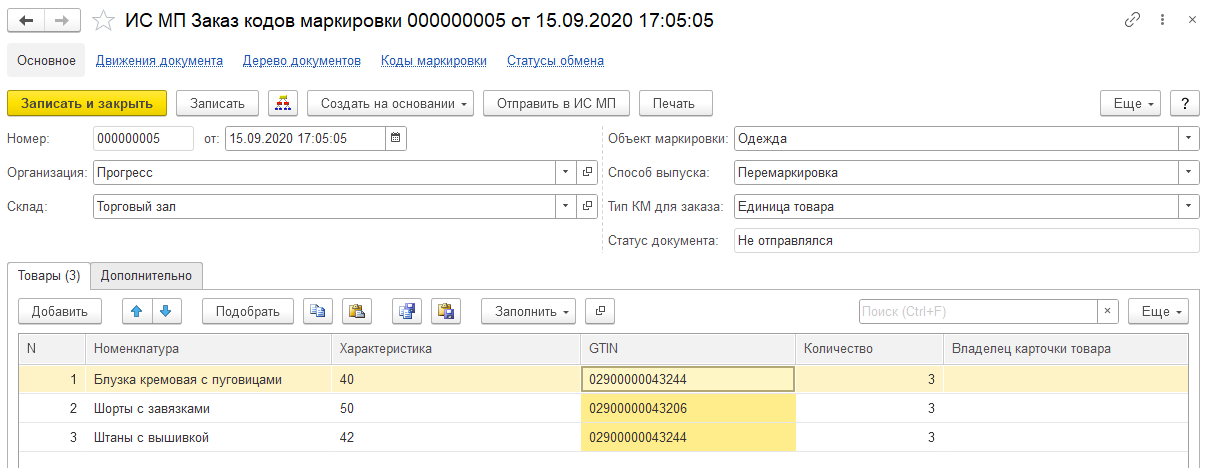
Task: Move selected row up with arrow
Action: coord(137,311)
